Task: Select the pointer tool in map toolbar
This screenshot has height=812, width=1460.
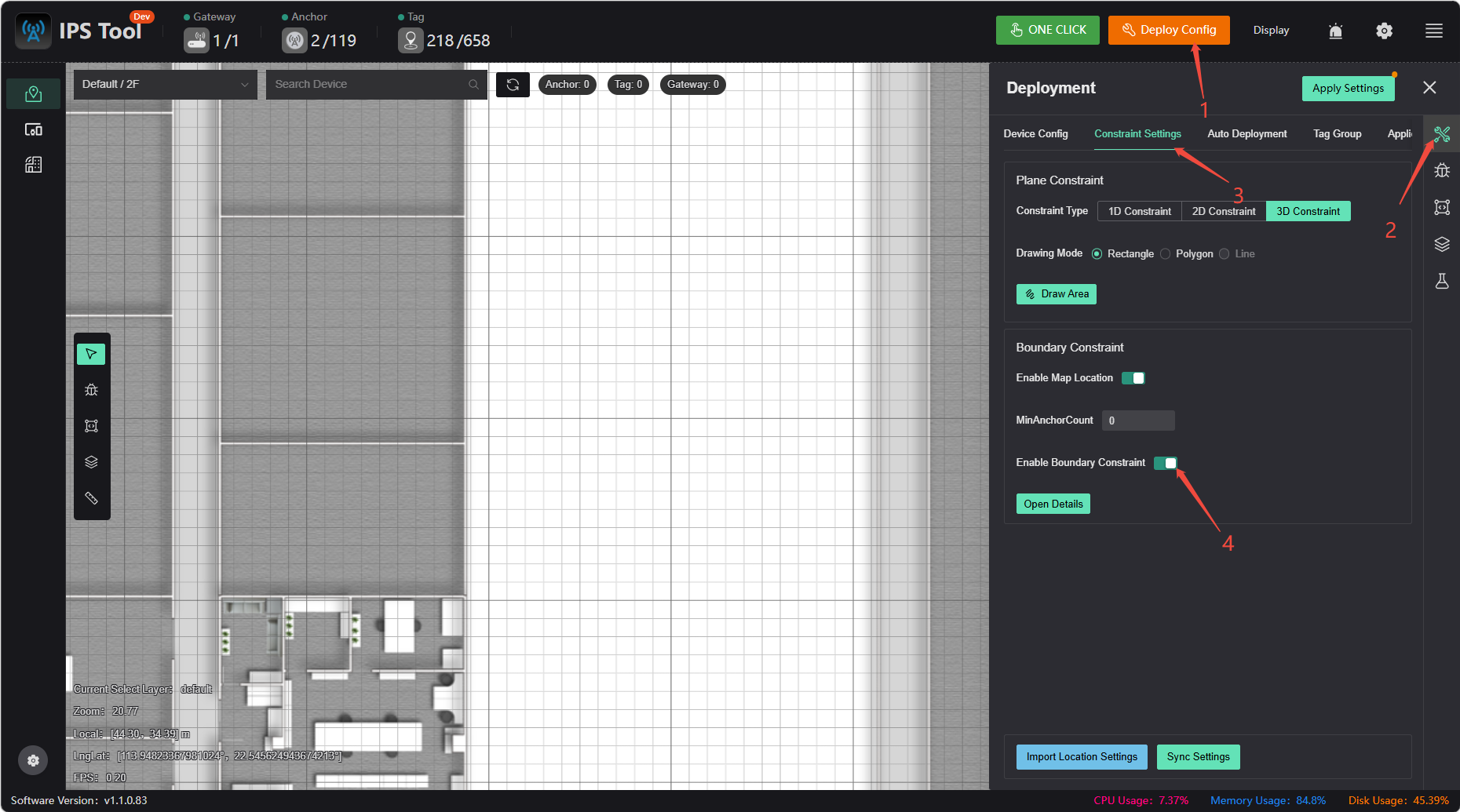Action: [x=91, y=354]
